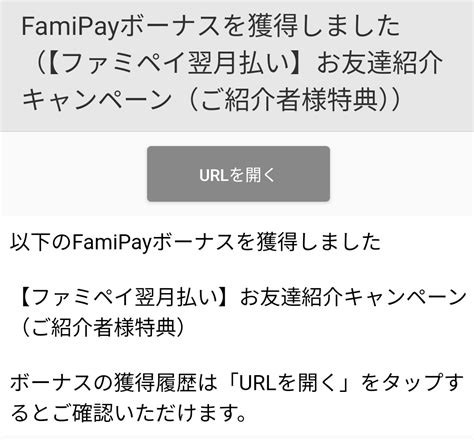Click header line FamiPayボーナスを獲得しました
Viewport: 474px width, 440px height.
210,27
